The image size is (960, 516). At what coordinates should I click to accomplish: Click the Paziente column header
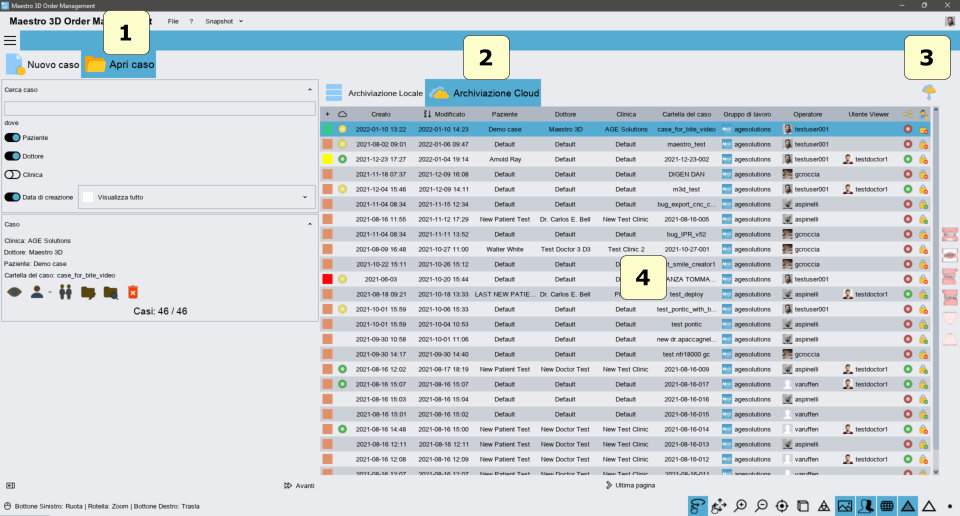tap(504, 114)
